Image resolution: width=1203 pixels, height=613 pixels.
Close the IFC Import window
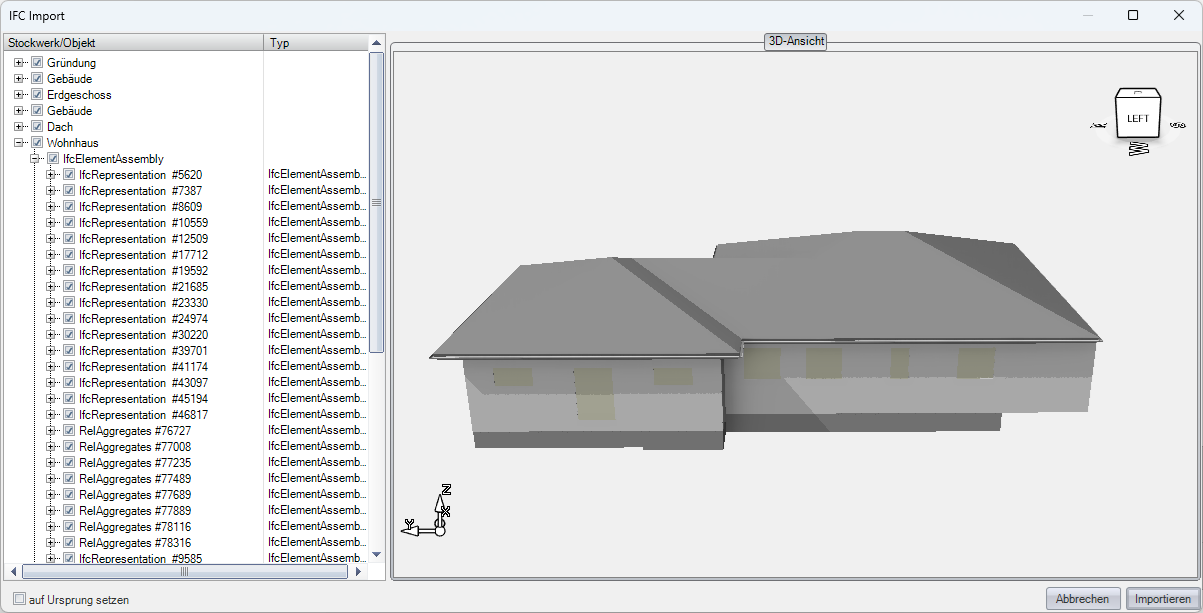coord(1179,15)
